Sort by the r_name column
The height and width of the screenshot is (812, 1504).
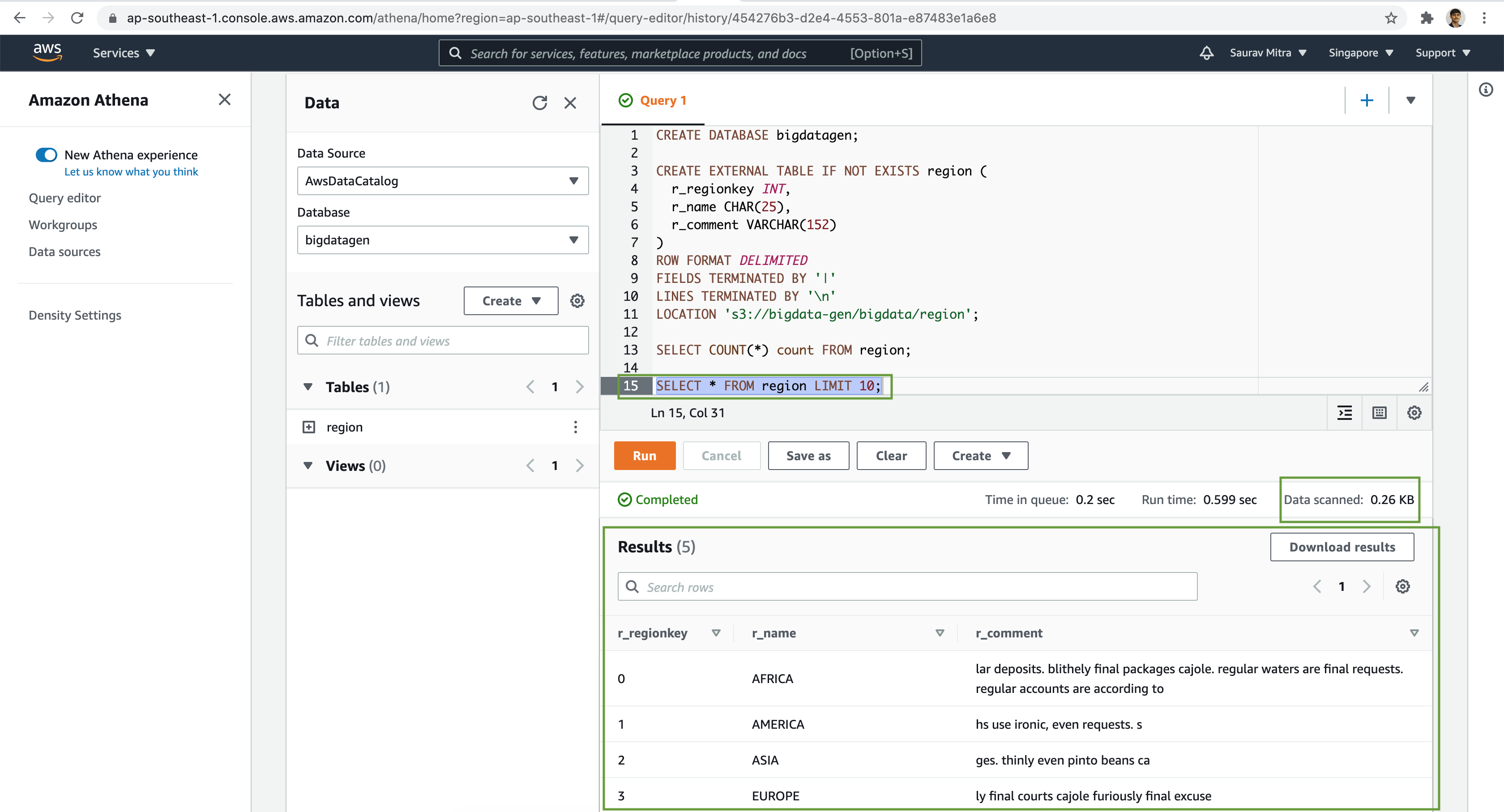click(x=940, y=633)
